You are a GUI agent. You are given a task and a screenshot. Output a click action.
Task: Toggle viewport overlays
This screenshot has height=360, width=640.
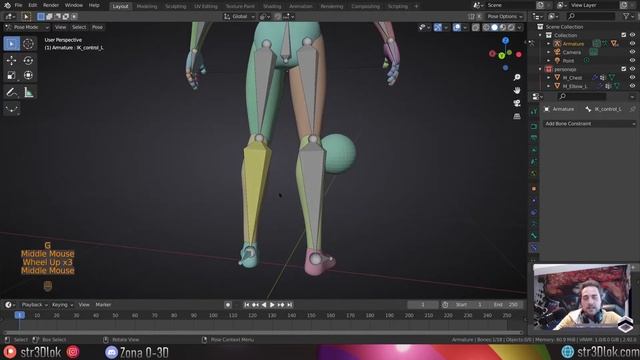[457, 28]
